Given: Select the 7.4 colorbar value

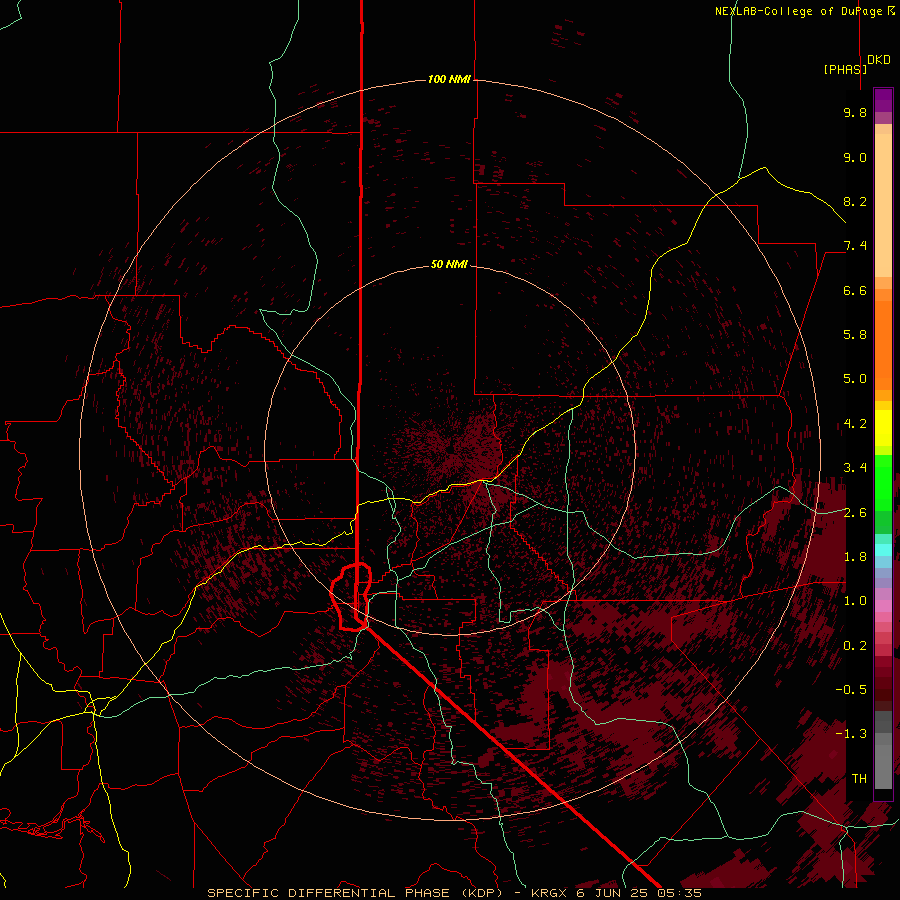Looking at the screenshot, I should [x=855, y=246].
